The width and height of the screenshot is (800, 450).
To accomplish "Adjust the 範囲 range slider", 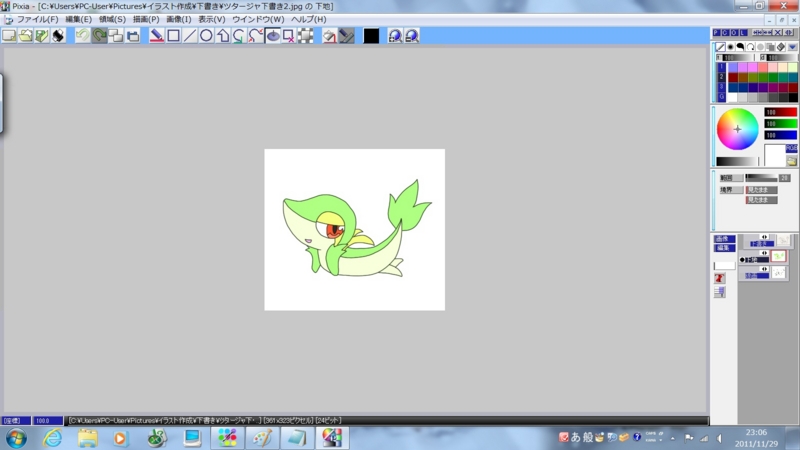I will tap(762, 178).
